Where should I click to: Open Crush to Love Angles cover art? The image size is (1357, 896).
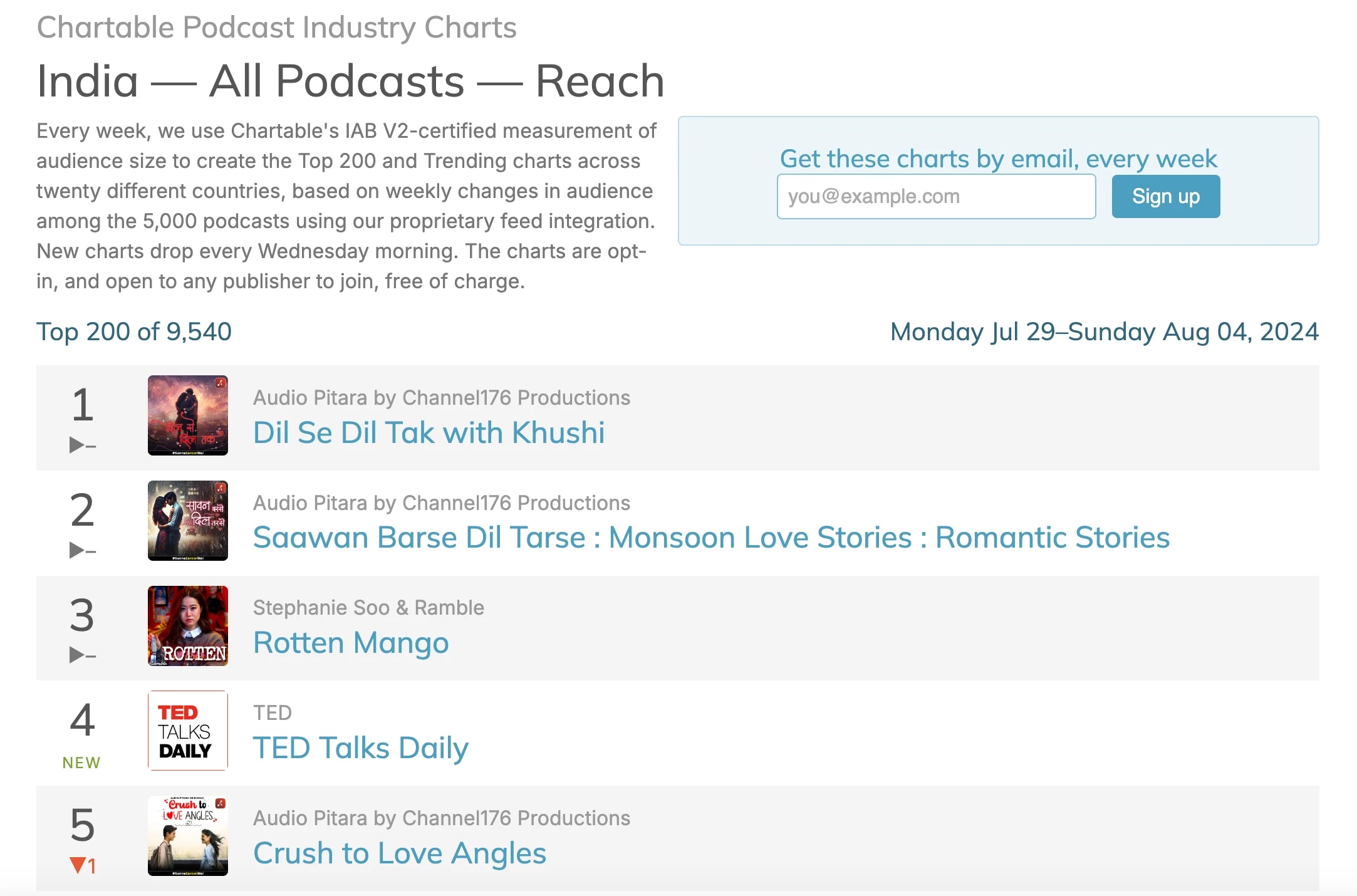tap(187, 836)
